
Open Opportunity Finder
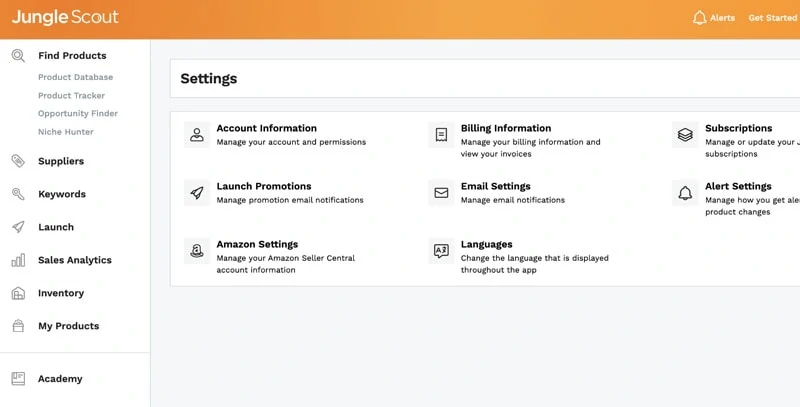tap(78, 113)
